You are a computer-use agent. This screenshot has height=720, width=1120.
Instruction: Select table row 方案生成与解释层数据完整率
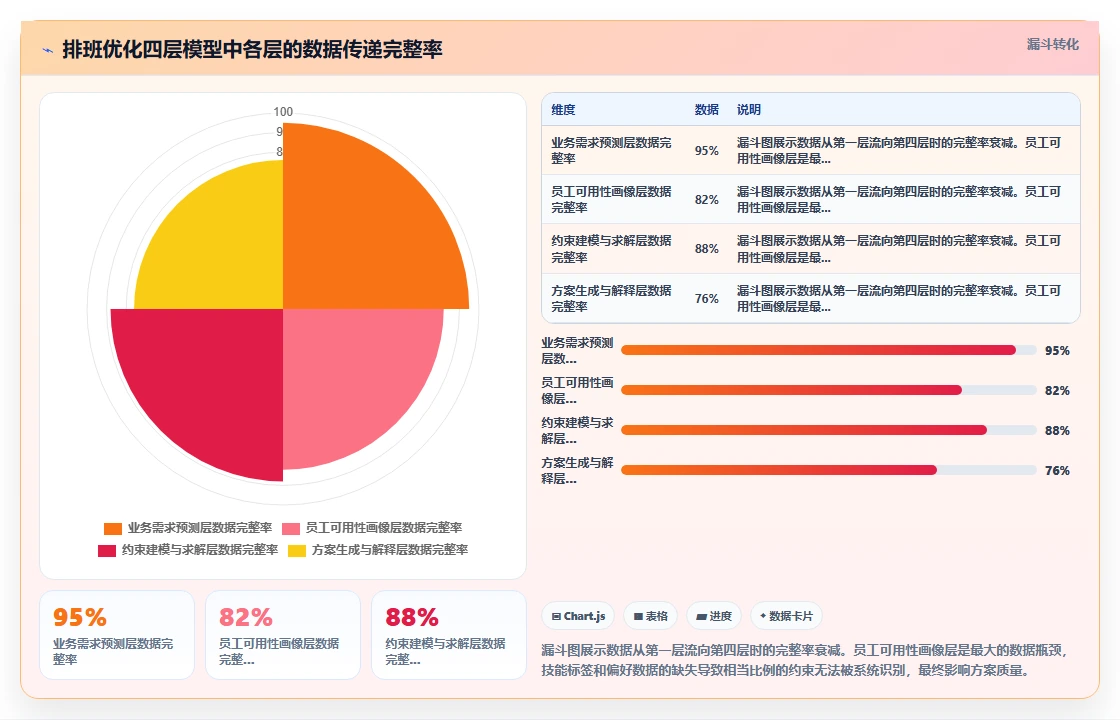(811, 299)
